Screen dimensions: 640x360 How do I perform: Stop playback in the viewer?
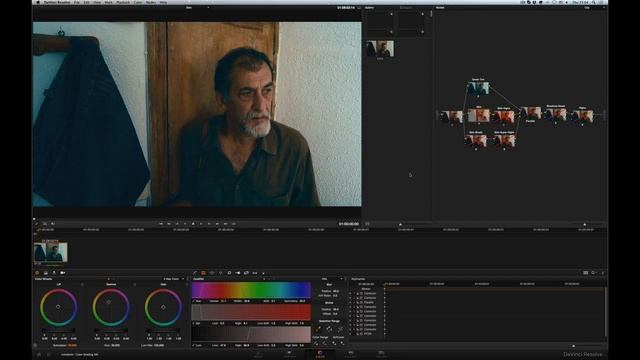(193, 224)
